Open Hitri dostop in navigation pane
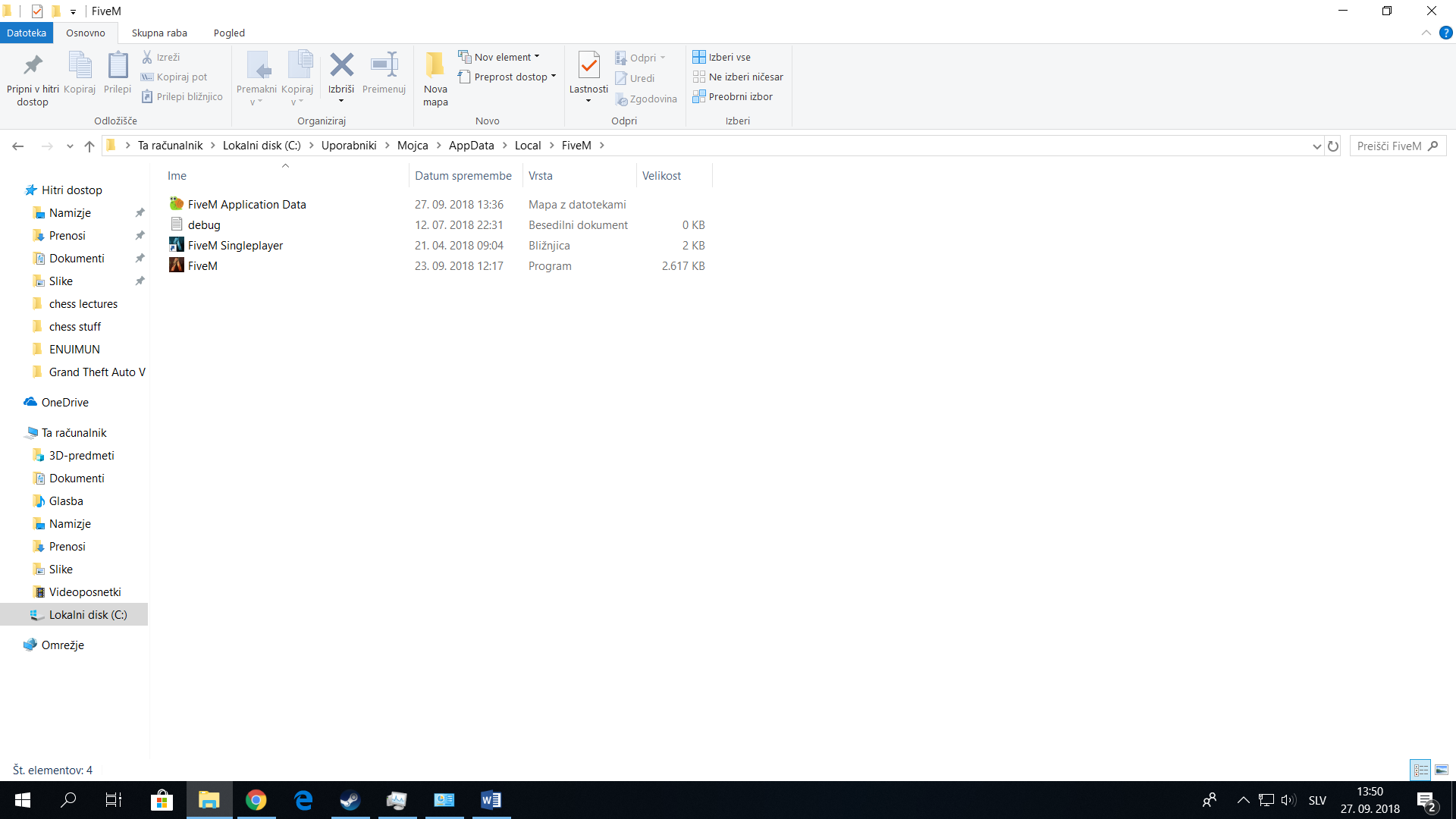The image size is (1456, 819). tap(71, 190)
